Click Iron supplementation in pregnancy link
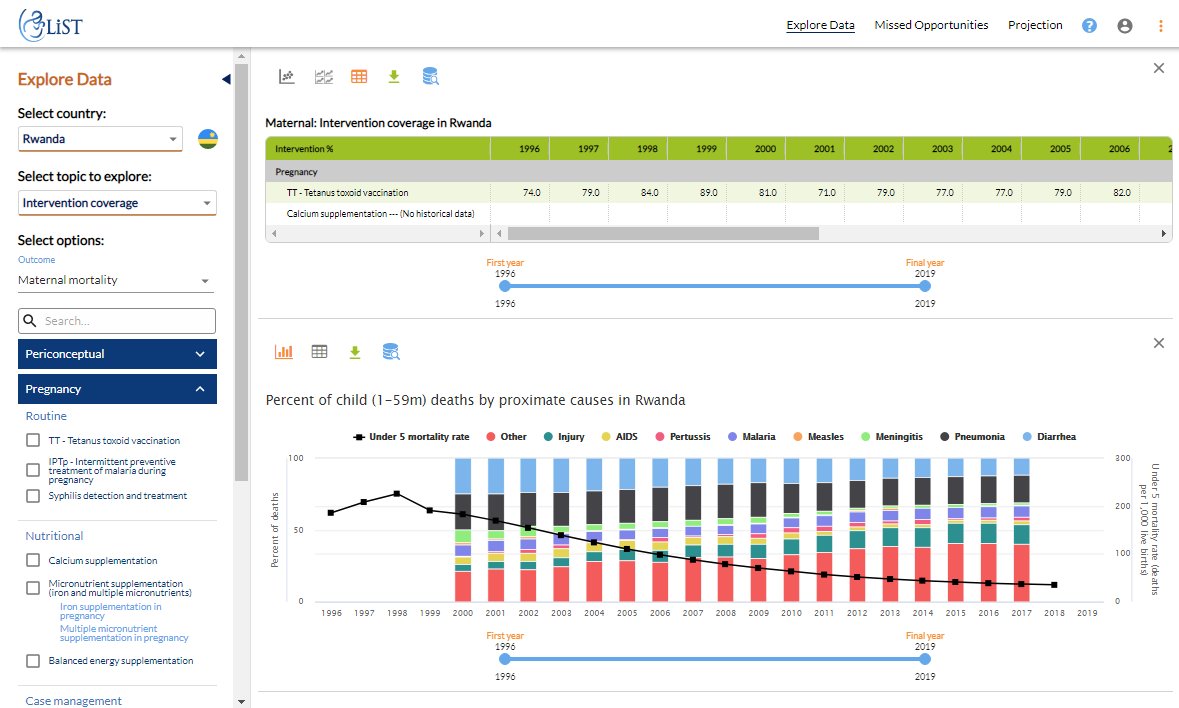1179x708 pixels. tap(111, 611)
